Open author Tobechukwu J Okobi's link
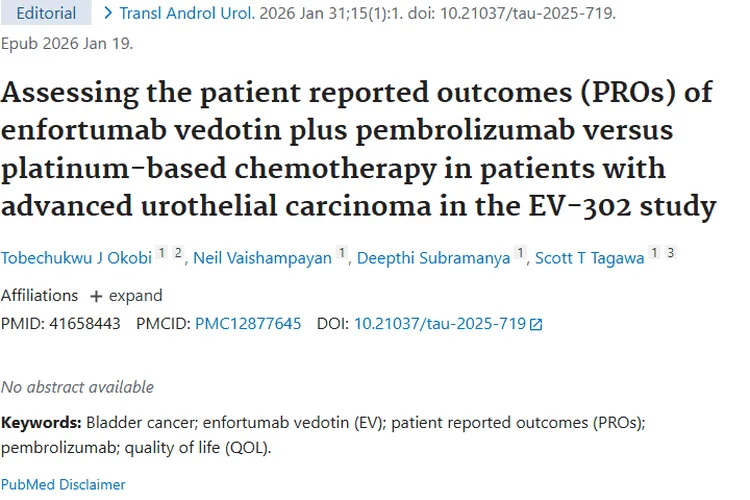 tap(76, 256)
